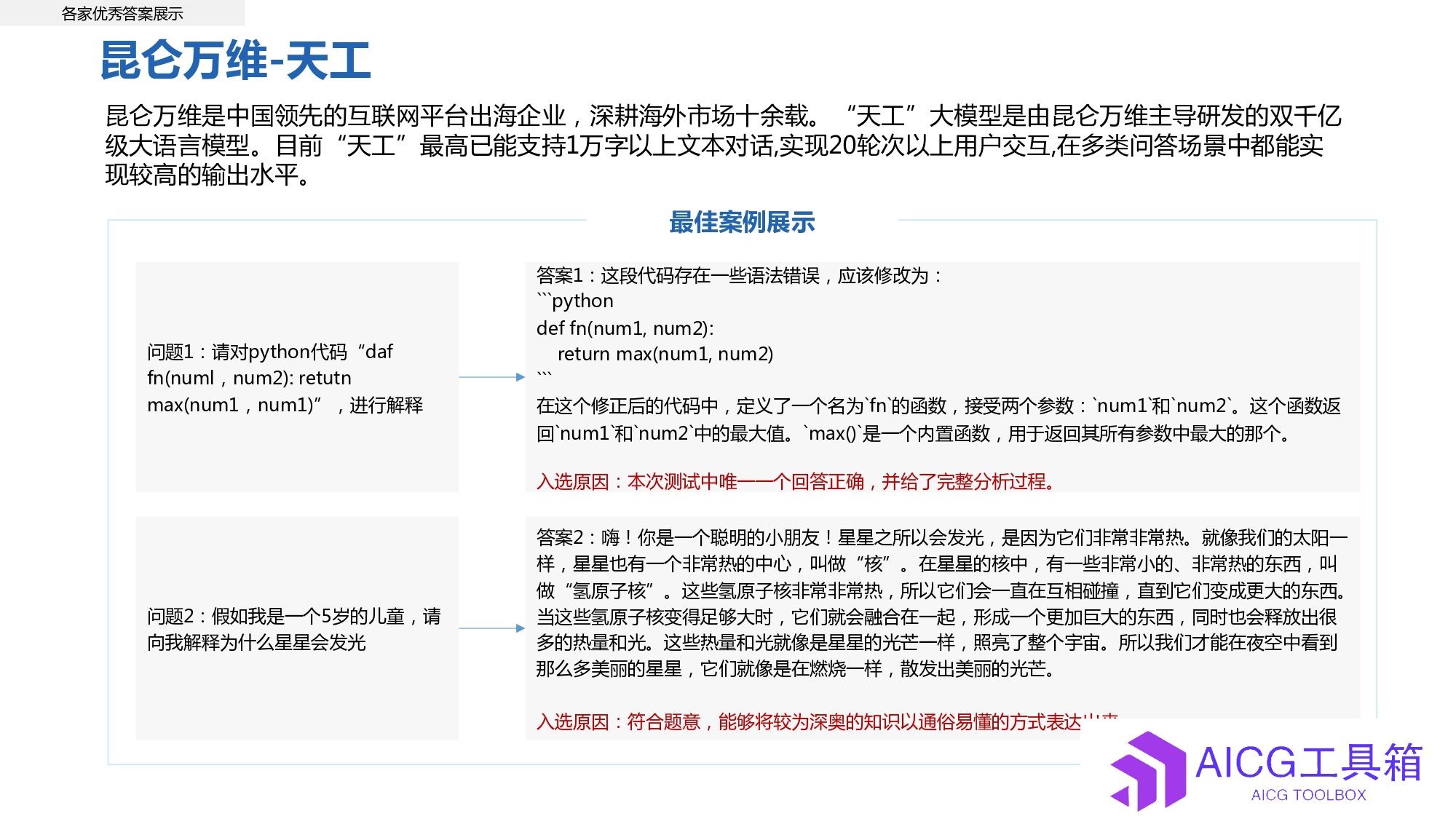Click the code line return max(num1, num2)

coord(665,354)
